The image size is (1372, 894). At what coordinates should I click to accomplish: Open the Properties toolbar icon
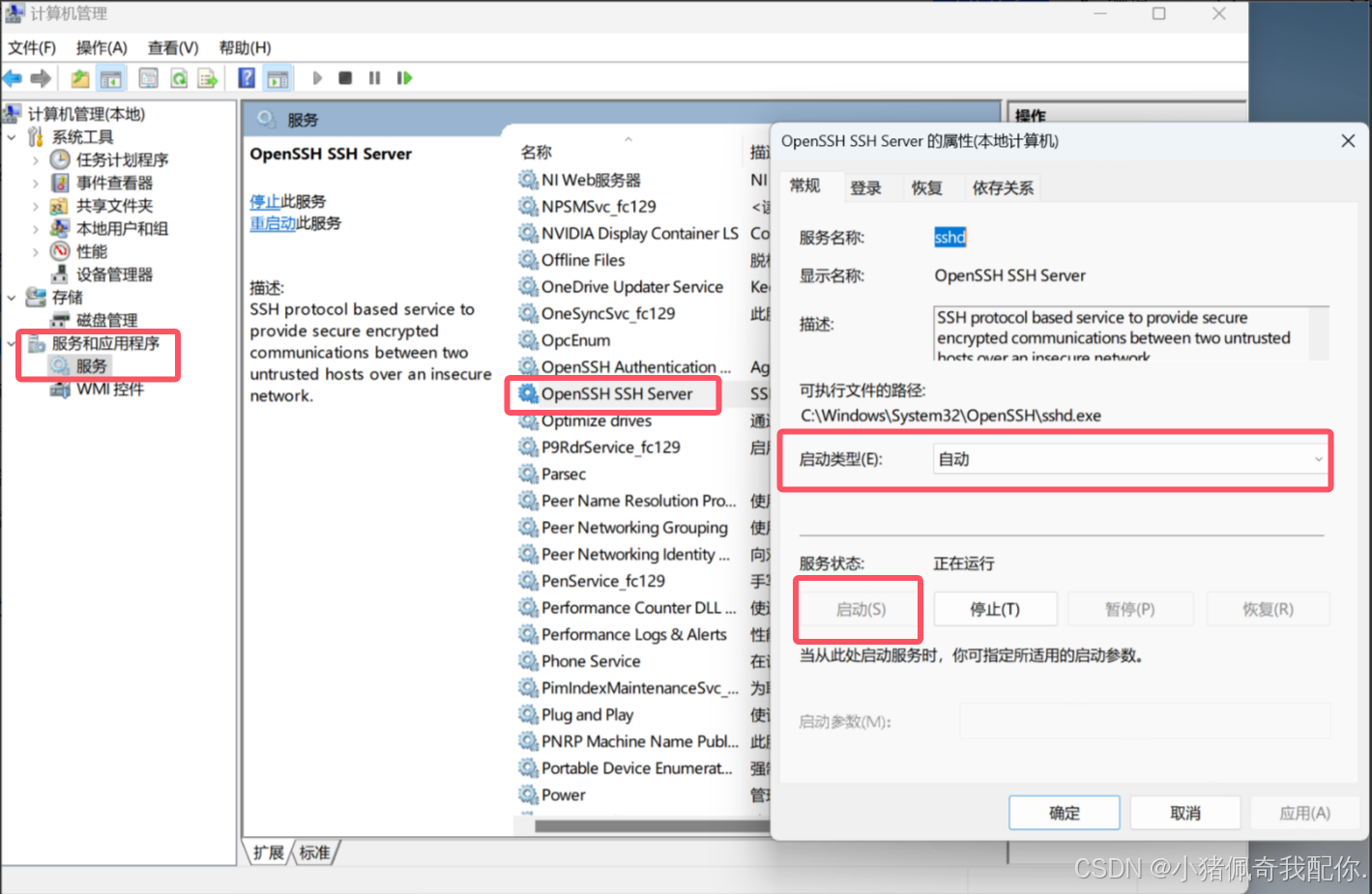pos(148,78)
